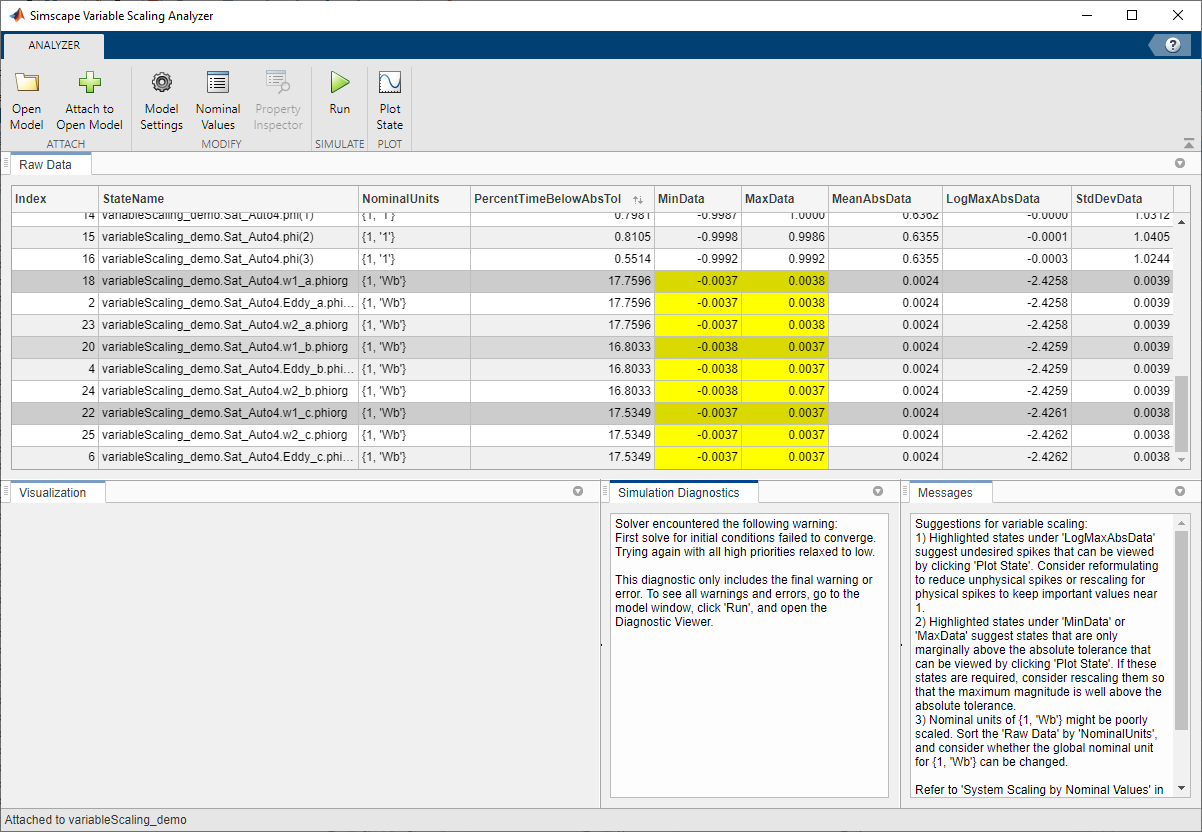Click Attach to Open Model plus icon
Viewport: 1202px width, 832px height.
[90, 83]
